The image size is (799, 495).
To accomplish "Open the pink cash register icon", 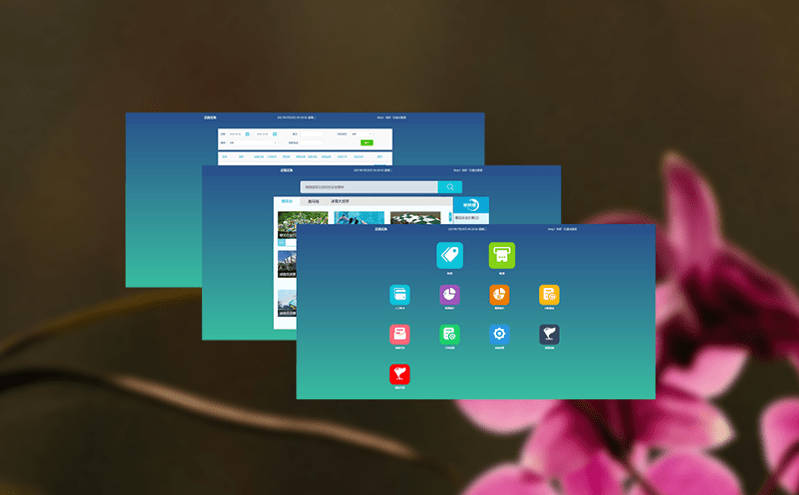I will click(400, 334).
